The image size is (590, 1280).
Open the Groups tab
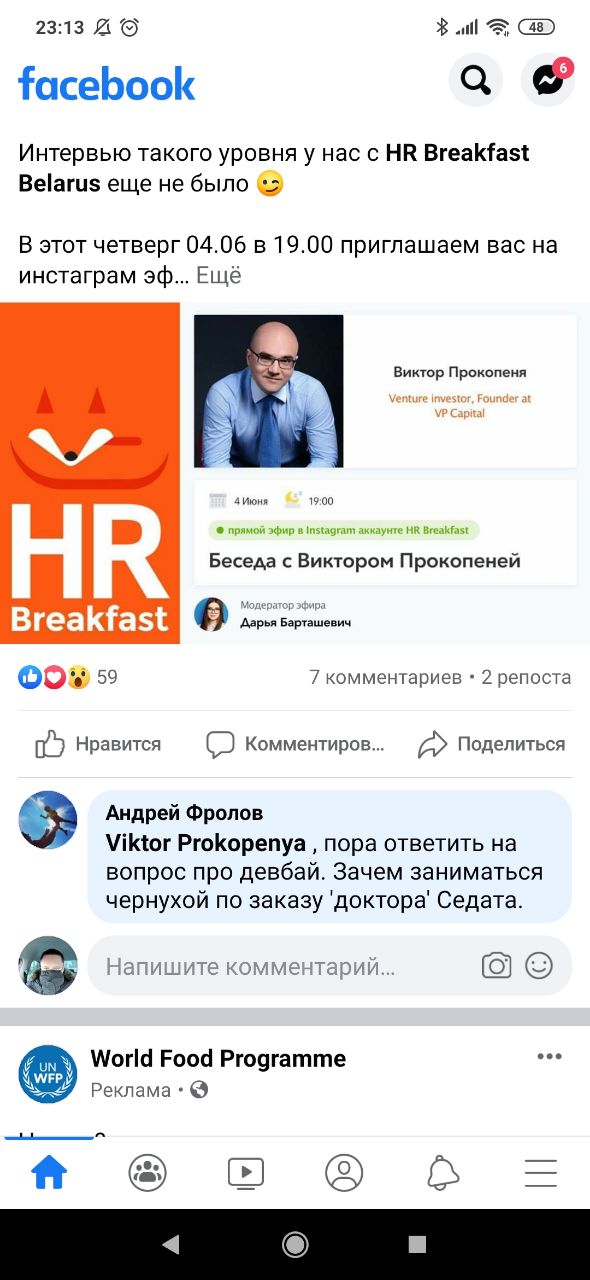(147, 1172)
